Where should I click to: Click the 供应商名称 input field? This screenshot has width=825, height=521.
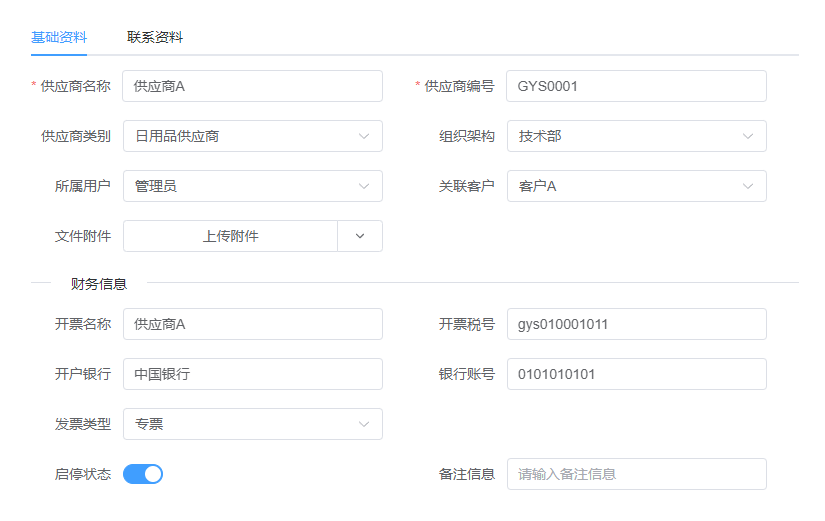(252, 86)
